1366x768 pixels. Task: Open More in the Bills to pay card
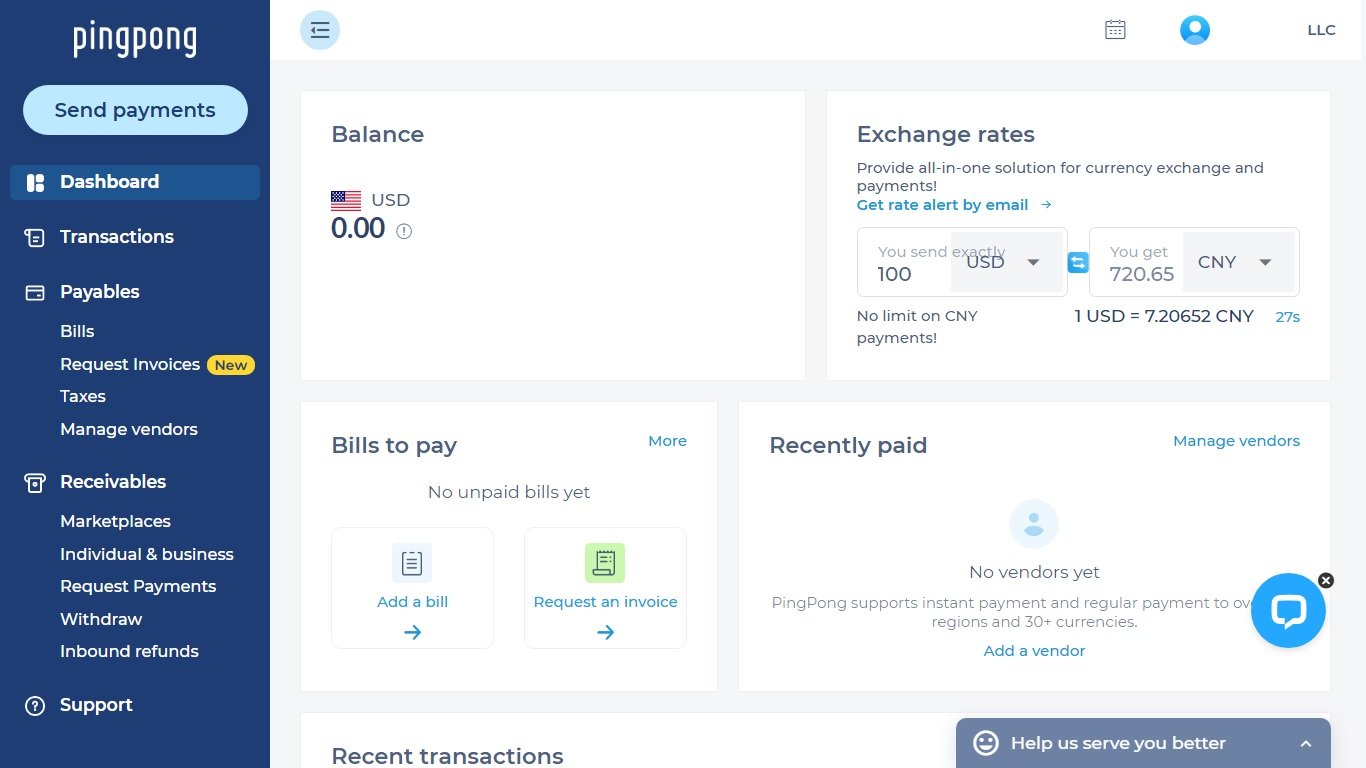[667, 441]
